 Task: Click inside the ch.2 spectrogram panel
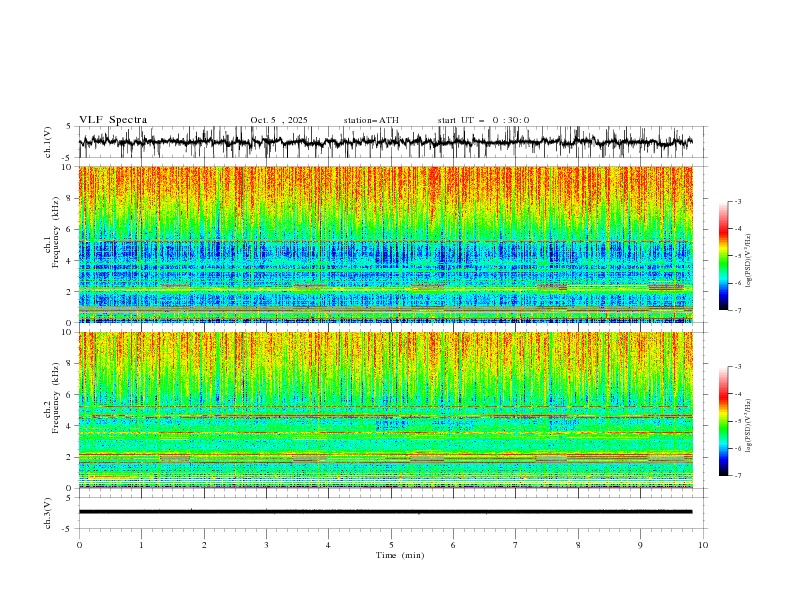pos(385,410)
